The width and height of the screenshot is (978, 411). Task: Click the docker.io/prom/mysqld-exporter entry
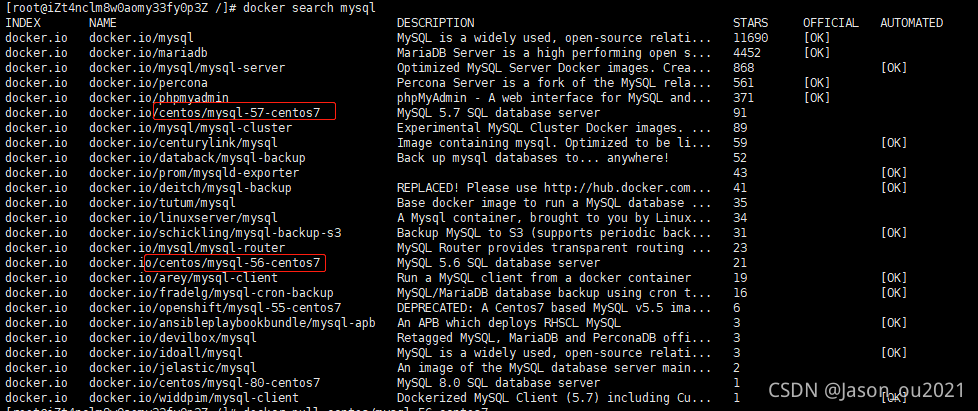[194, 173]
